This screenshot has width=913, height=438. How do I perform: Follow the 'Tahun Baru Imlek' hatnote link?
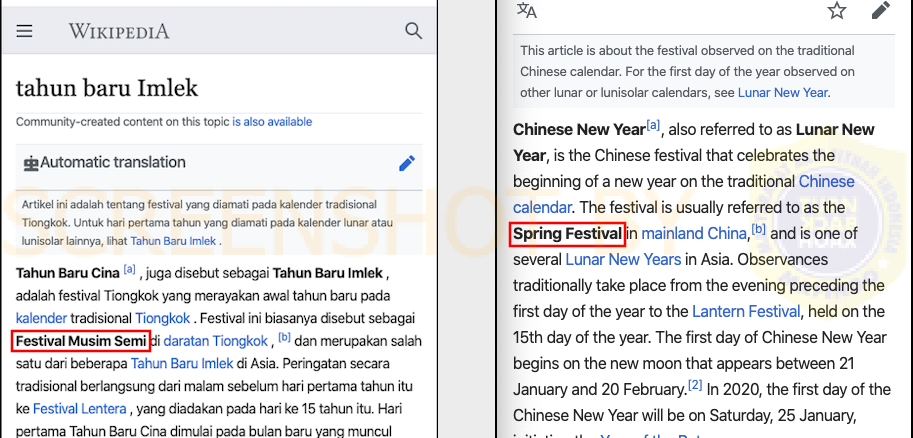(x=174, y=241)
